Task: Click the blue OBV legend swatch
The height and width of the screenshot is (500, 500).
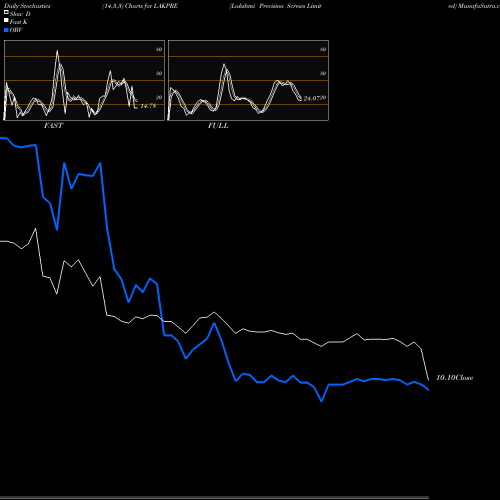Action: tap(6, 30)
